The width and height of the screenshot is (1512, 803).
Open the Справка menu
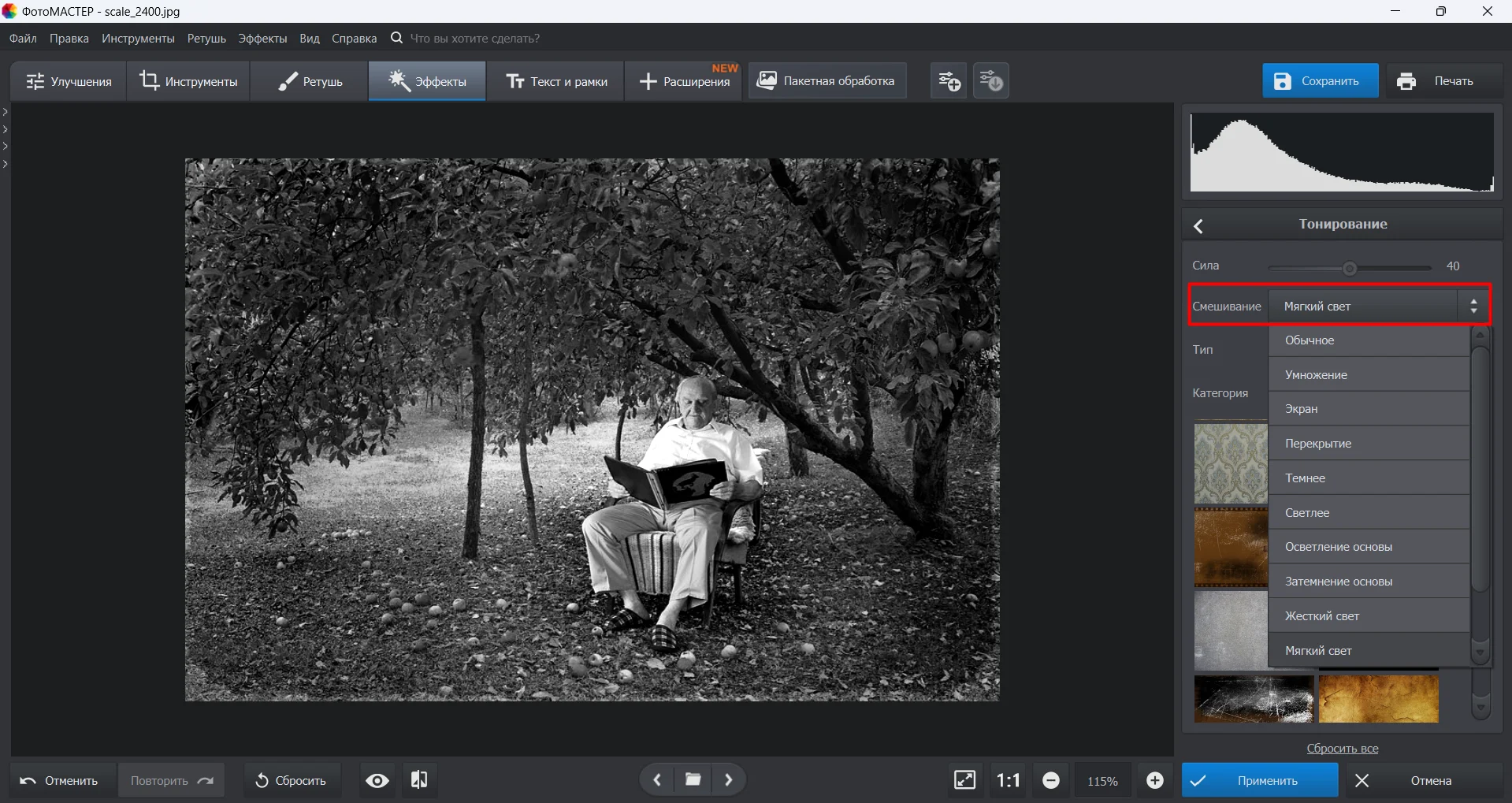click(354, 38)
